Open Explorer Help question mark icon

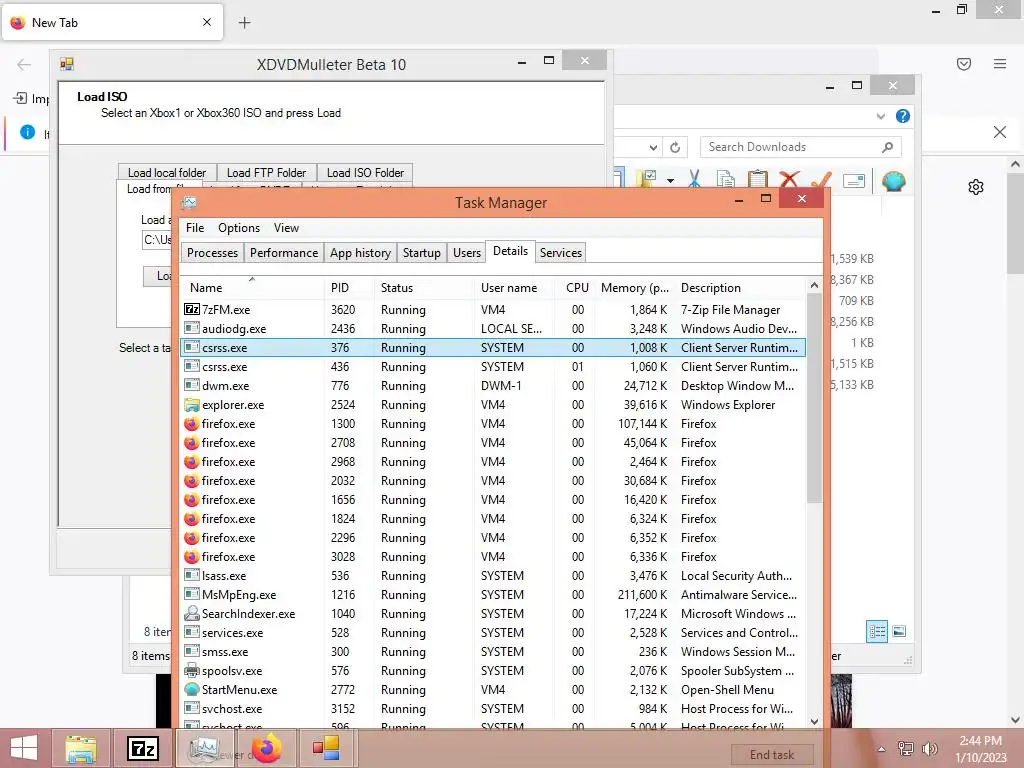[903, 116]
